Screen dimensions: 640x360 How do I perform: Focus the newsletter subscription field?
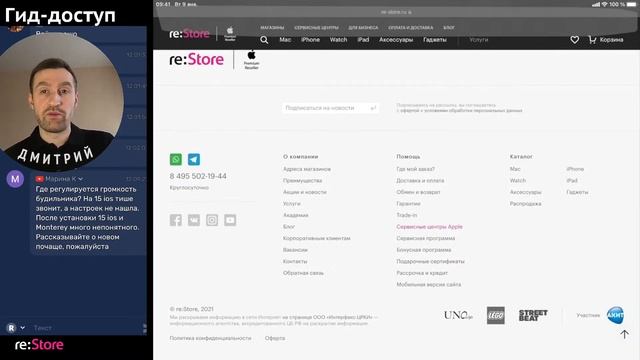[x=330, y=108]
